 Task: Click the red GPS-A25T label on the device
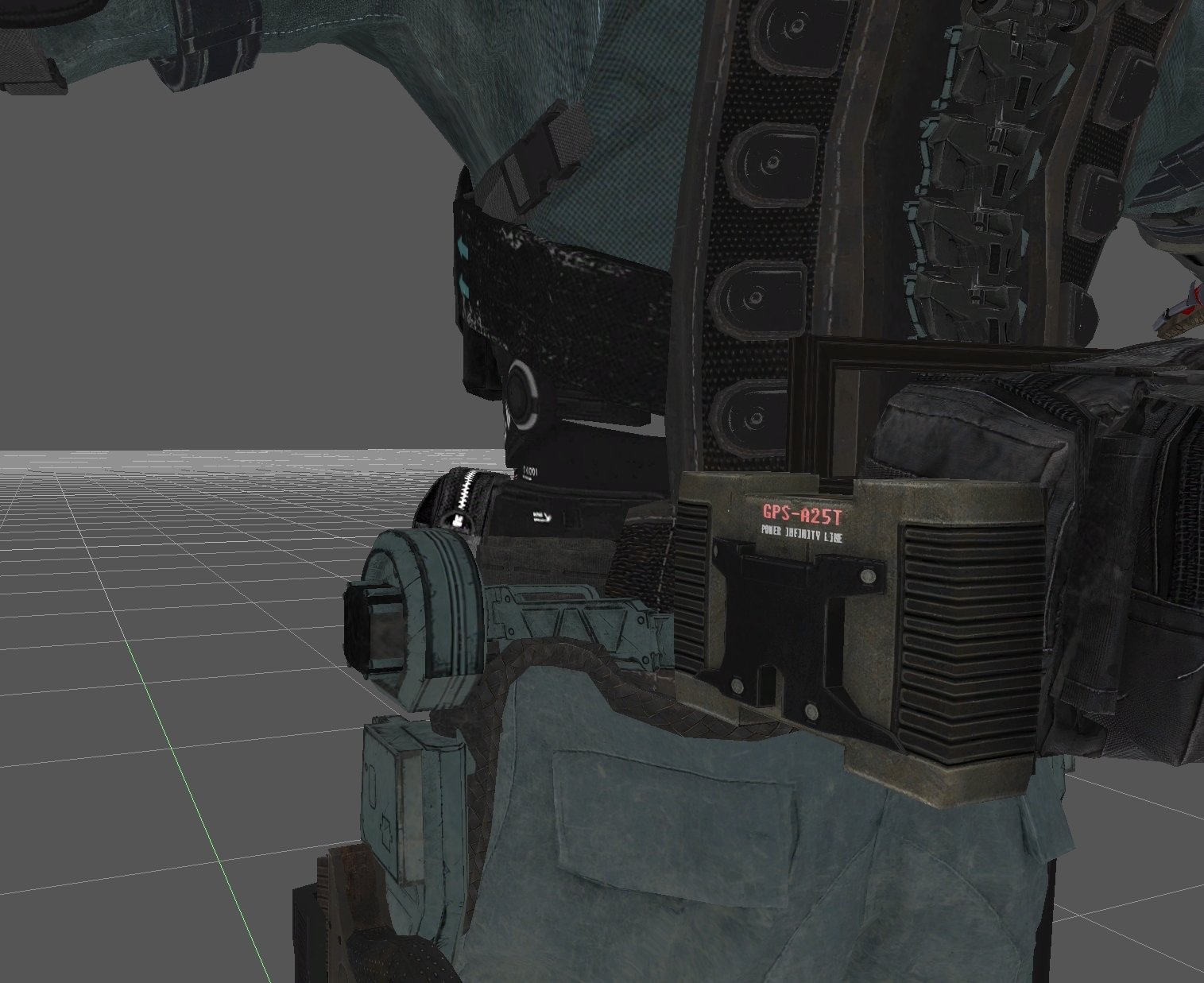802,515
